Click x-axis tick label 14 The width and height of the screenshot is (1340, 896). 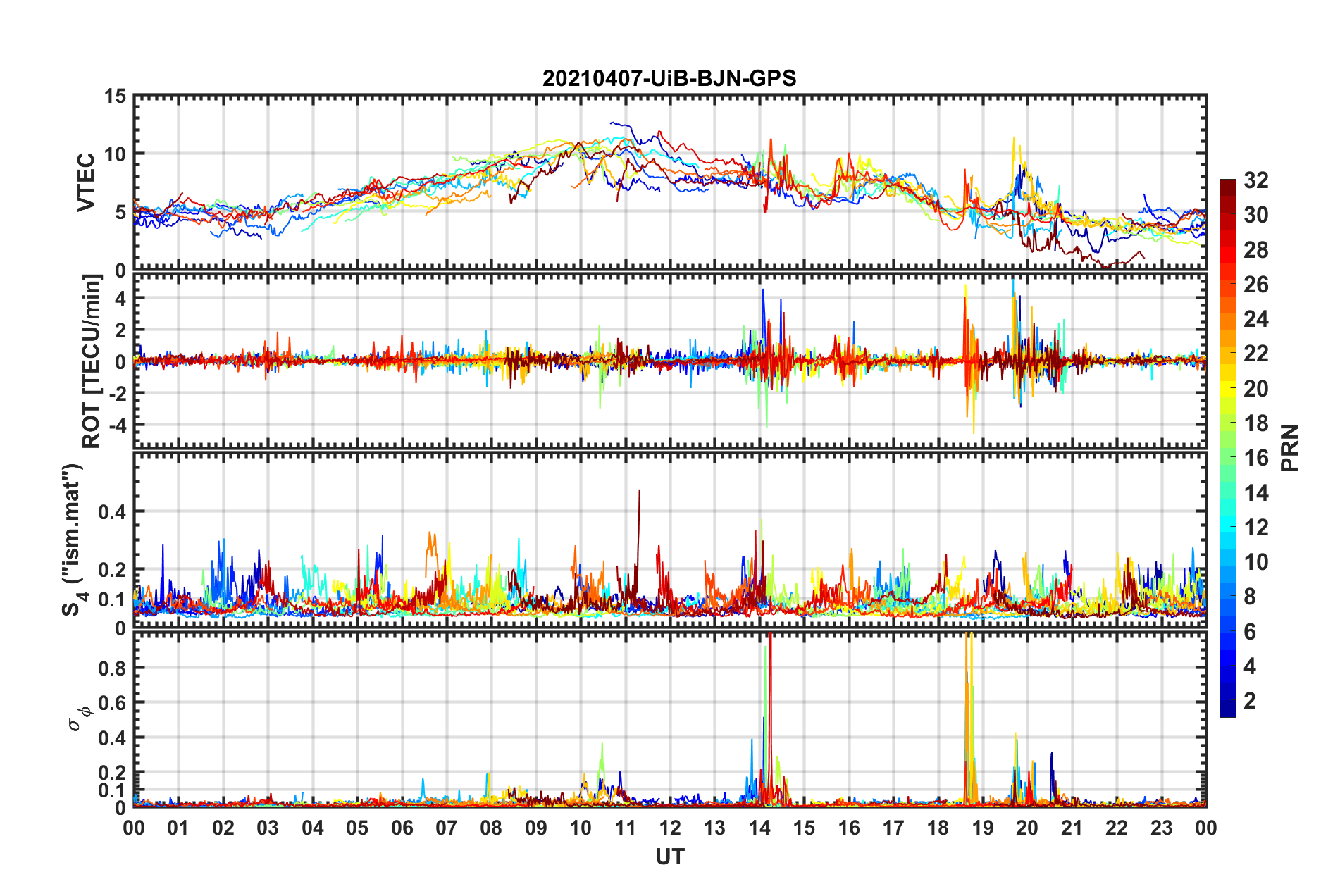coord(759,828)
